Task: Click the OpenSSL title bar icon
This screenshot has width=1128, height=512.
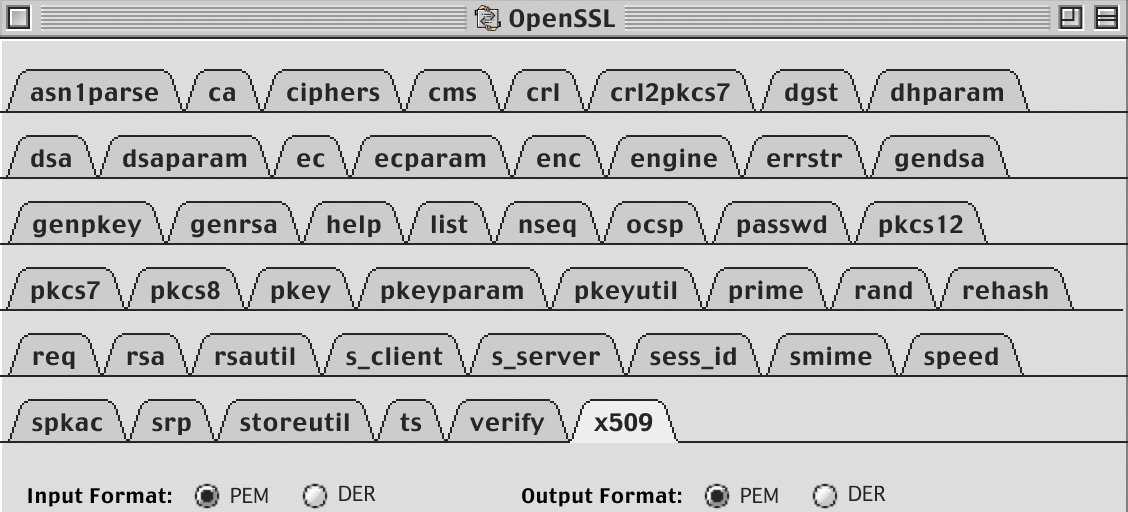Action: (488, 18)
